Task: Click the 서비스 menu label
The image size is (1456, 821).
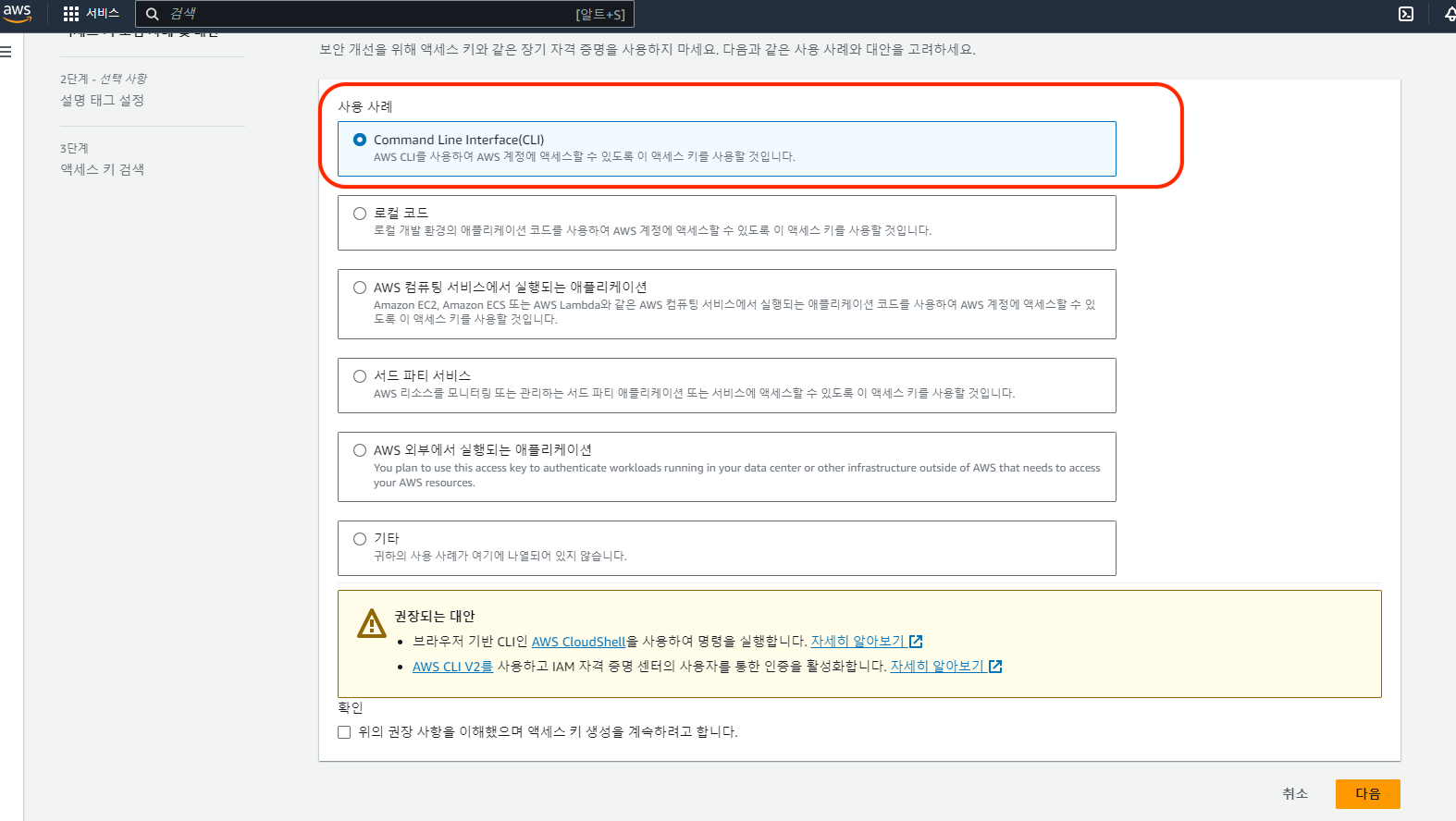Action: point(103,14)
